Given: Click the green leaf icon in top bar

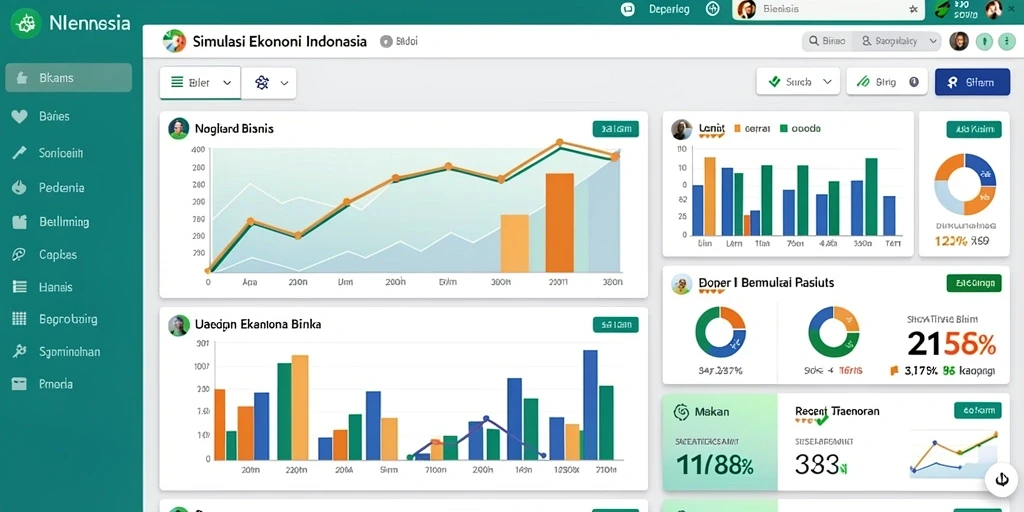Looking at the screenshot, I should (941, 9).
